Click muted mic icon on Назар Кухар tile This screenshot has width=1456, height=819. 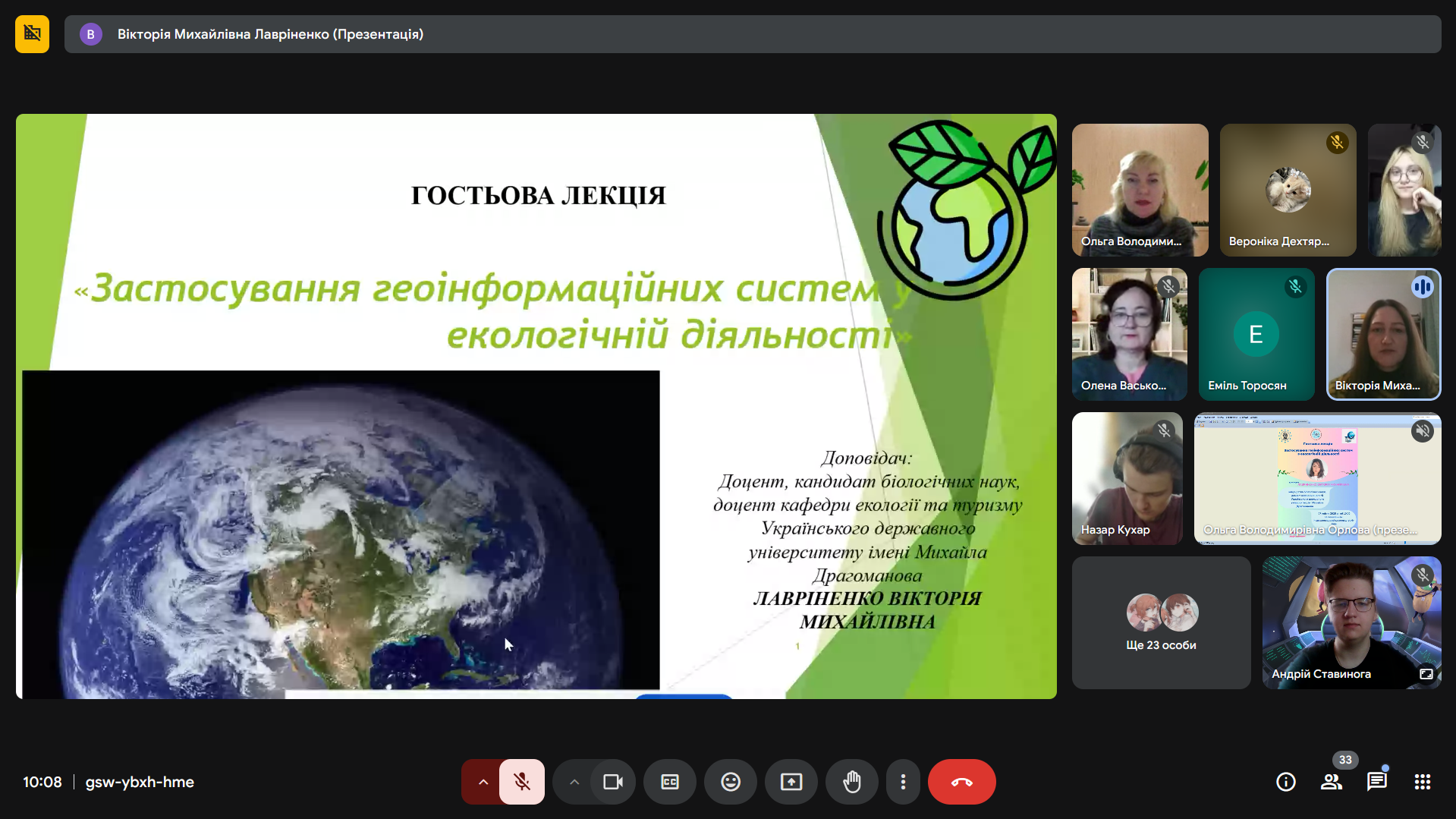[1164, 430]
